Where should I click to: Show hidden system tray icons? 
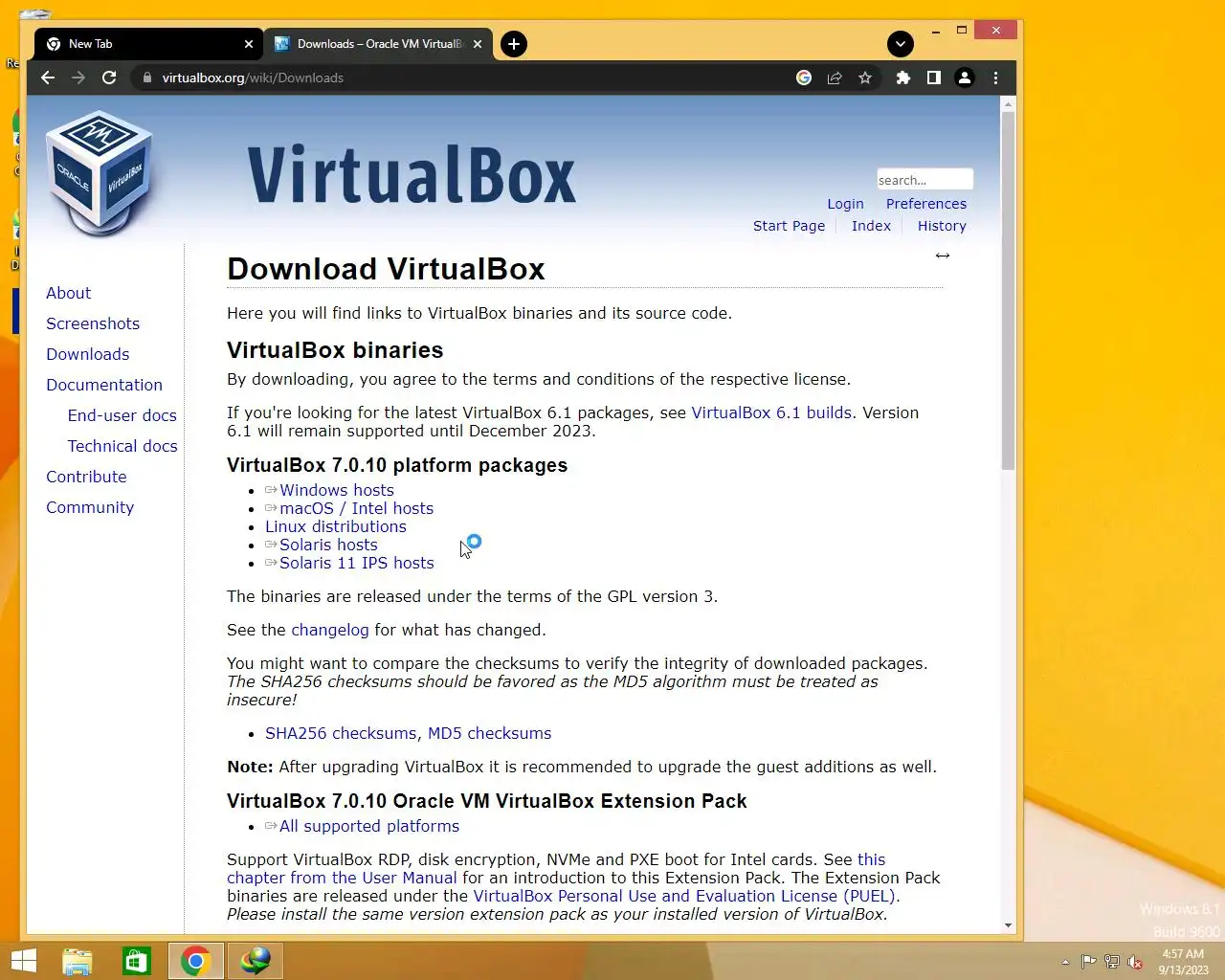point(1065,962)
